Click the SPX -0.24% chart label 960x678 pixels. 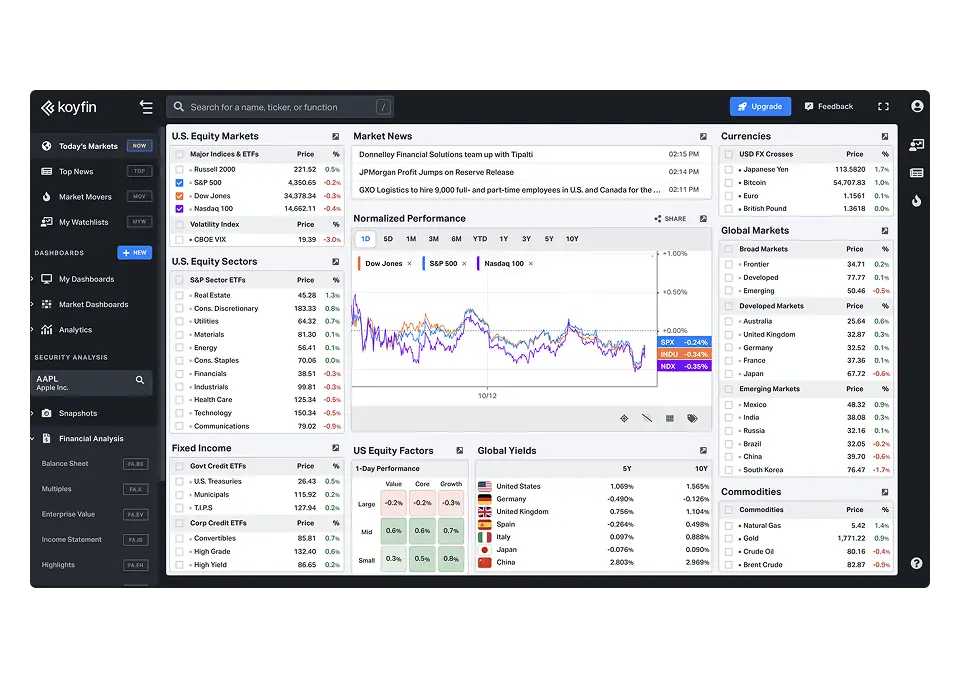(x=684, y=342)
